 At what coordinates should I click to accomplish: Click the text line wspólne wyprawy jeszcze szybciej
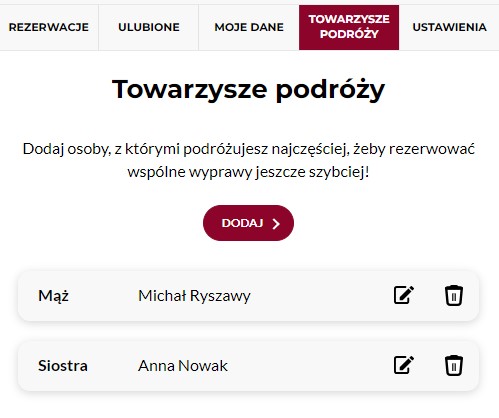(248, 172)
